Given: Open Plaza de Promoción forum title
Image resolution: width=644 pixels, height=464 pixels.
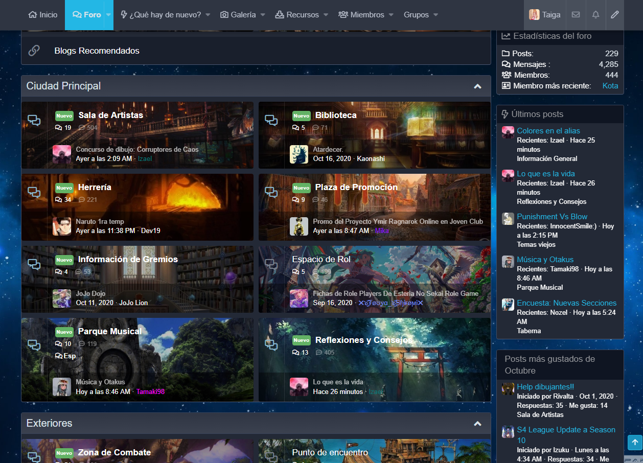Looking at the screenshot, I should coord(356,187).
